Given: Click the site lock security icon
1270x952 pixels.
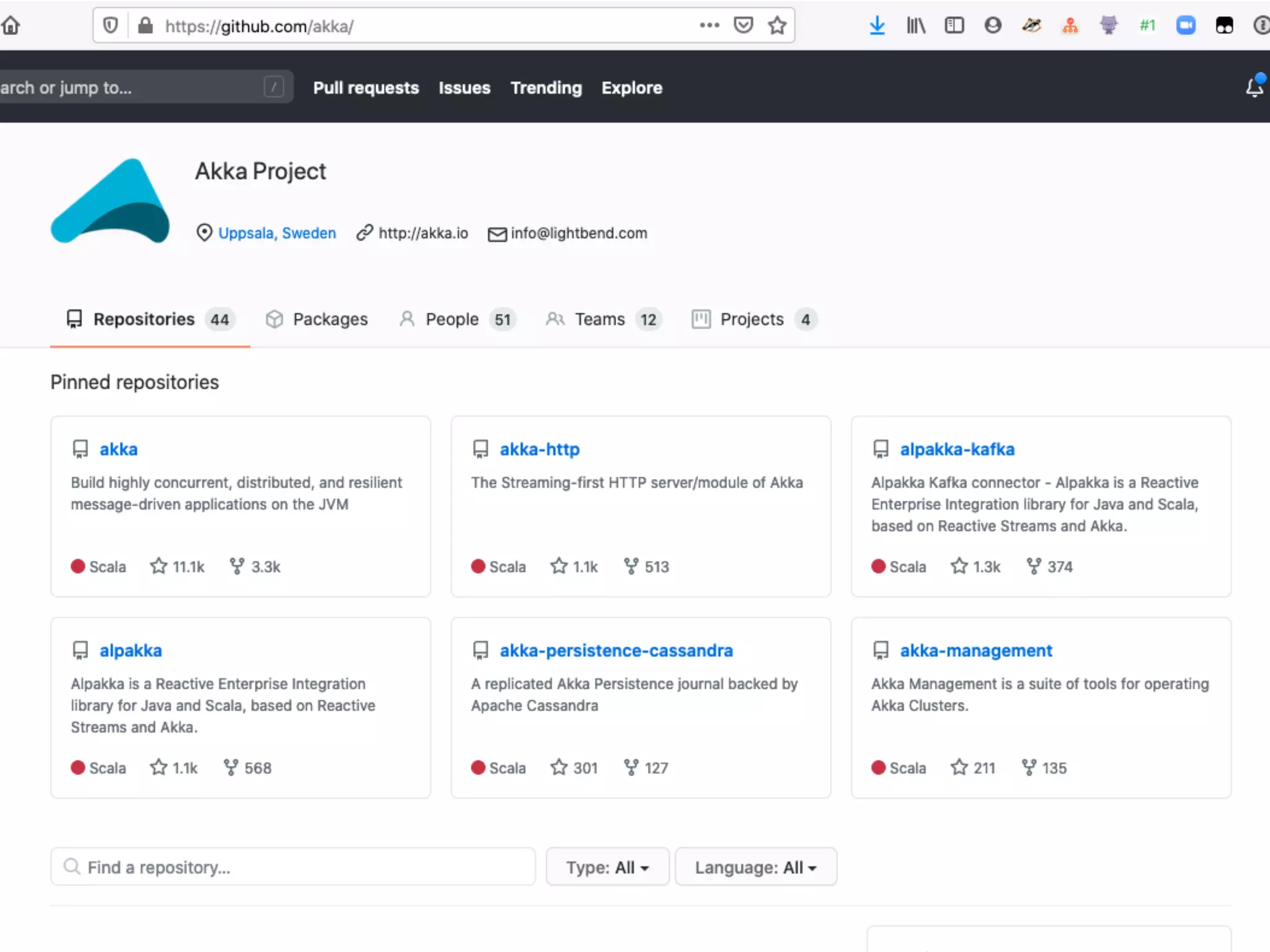Looking at the screenshot, I should pos(145,26).
